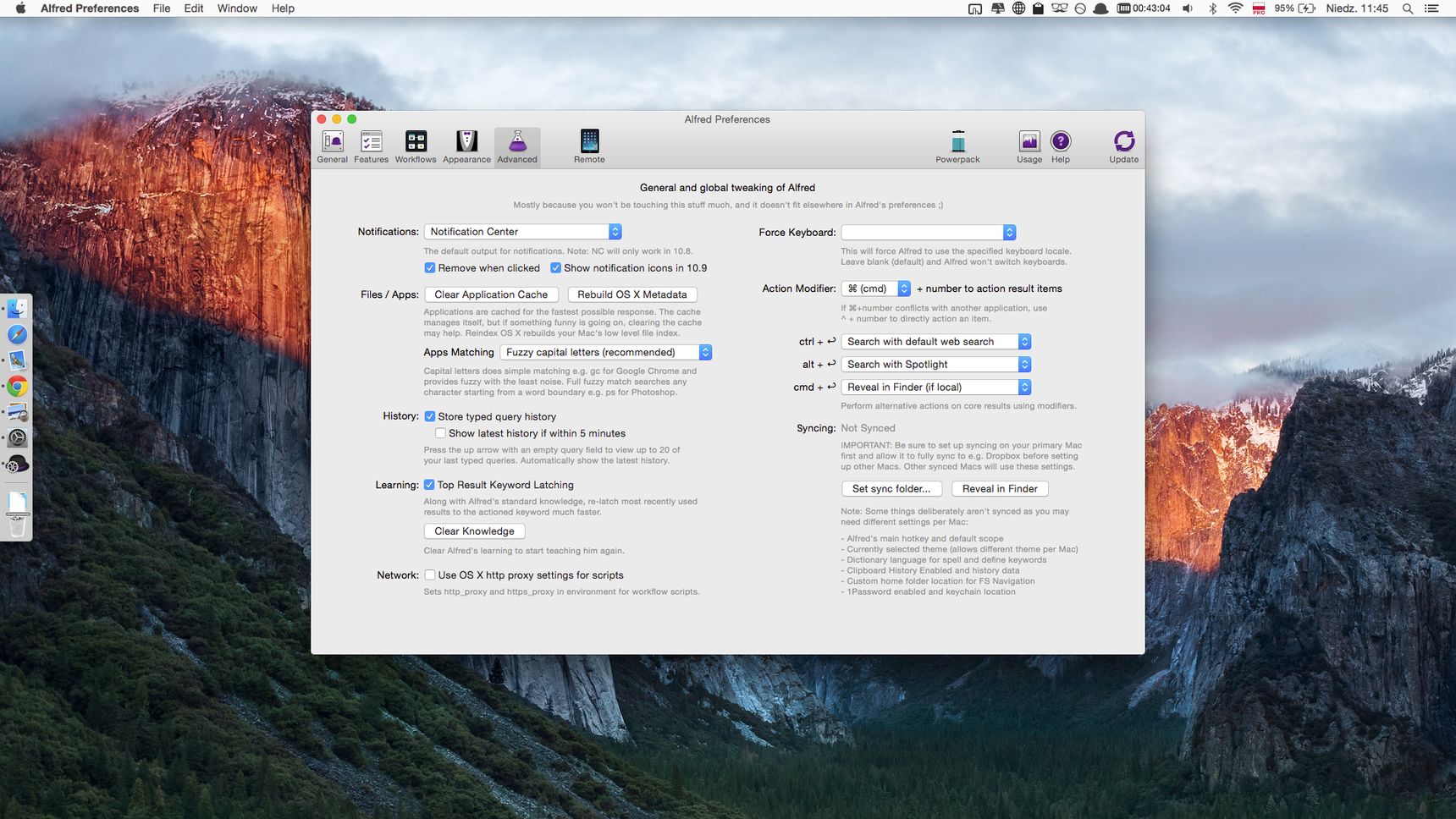
Task: Enable Show latest history within 5 minutes
Action: click(x=440, y=433)
